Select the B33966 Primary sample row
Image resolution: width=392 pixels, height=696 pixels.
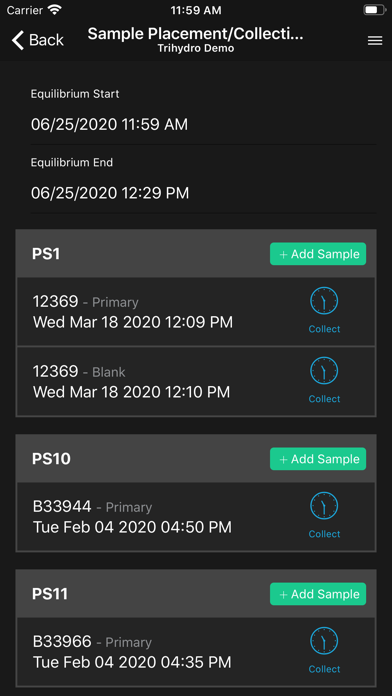196,652
